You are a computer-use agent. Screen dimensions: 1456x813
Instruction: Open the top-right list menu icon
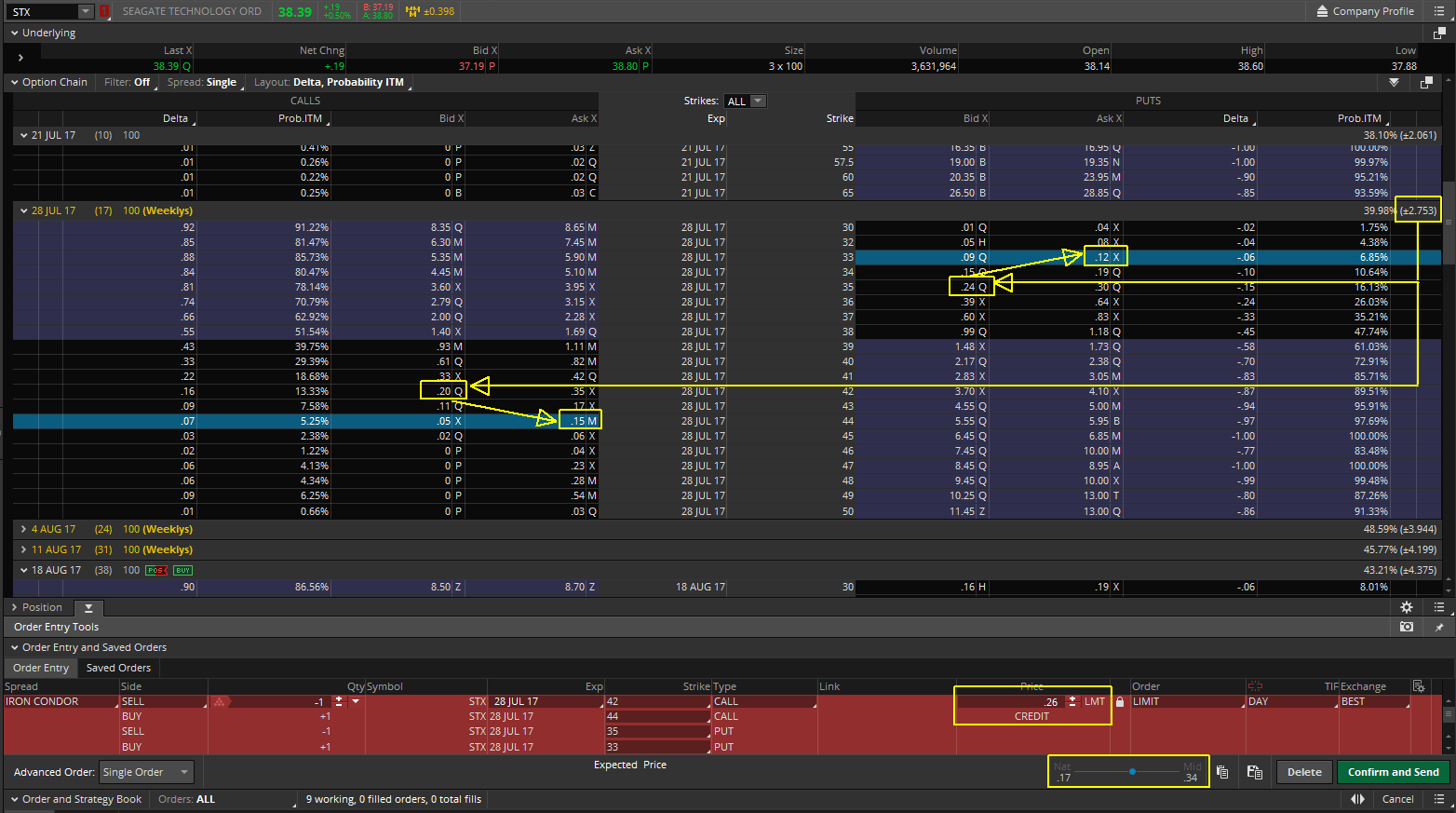1440,11
